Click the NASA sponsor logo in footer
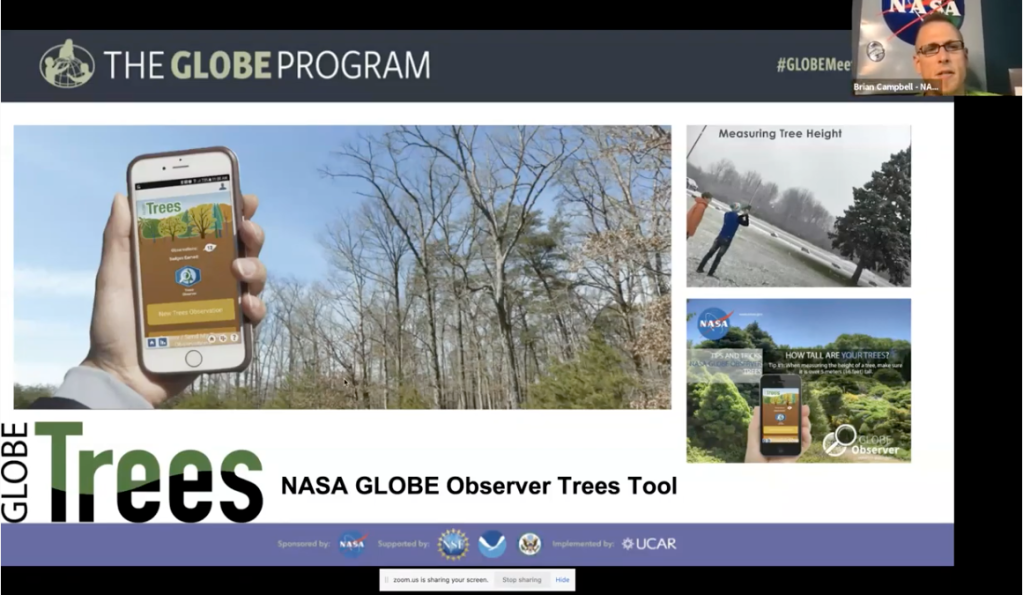The image size is (1023, 595). tap(352, 544)
